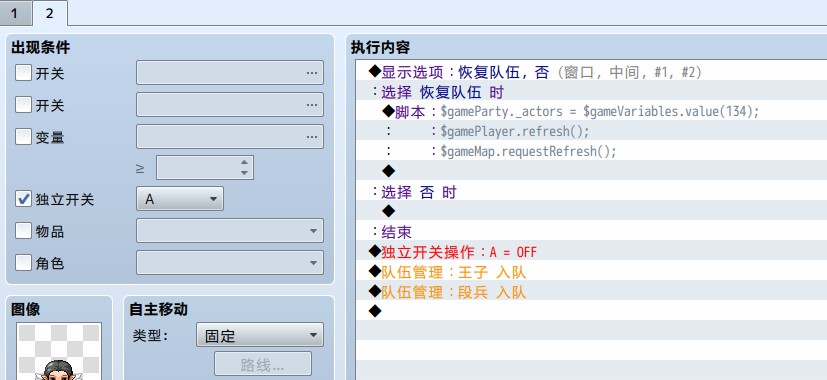Image resolution: width=827 pixels, height=380 pixels.
Task: Select the 显示选项 command line
Action: point(591,71)
